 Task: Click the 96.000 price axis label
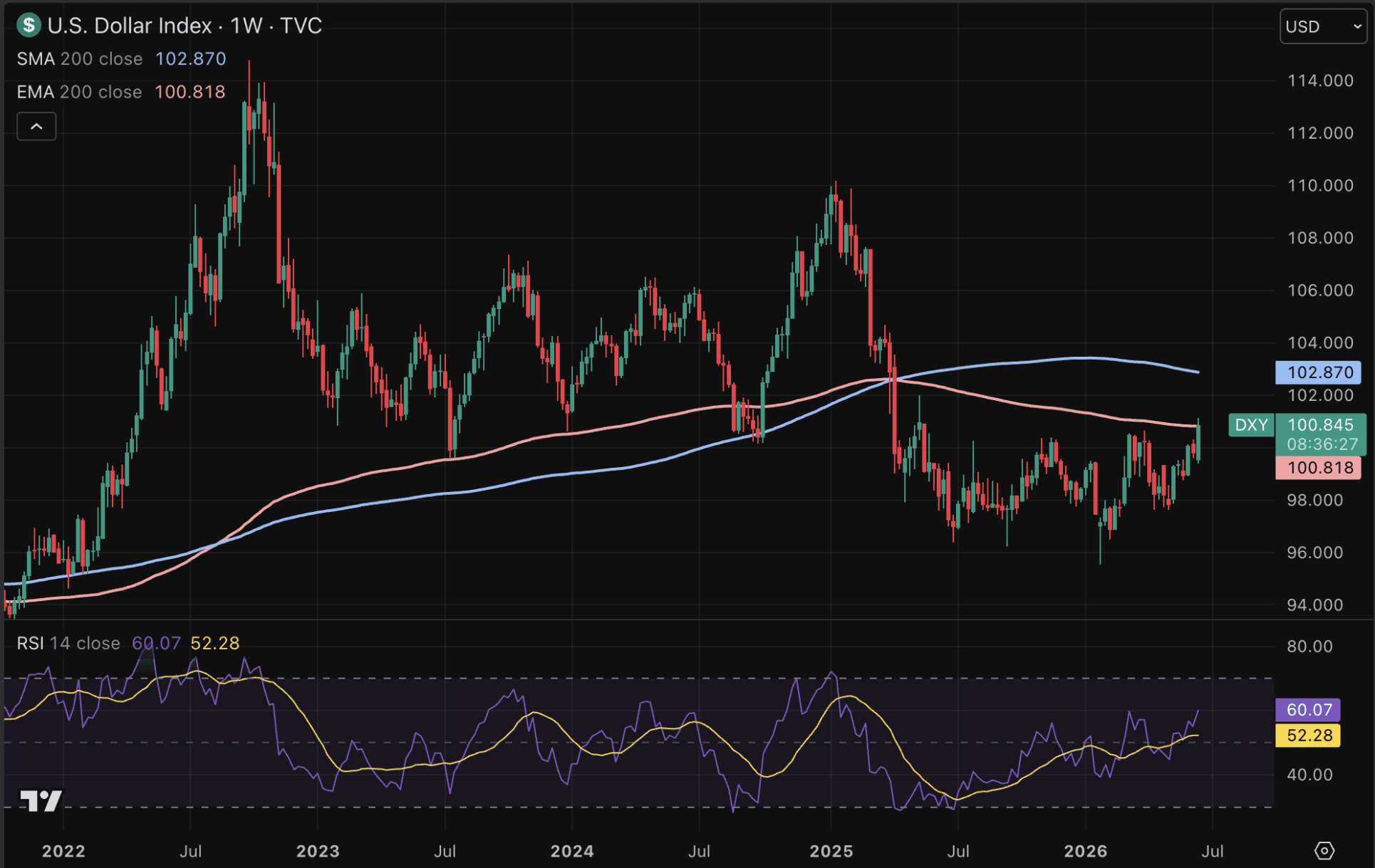pos(1314,552)
